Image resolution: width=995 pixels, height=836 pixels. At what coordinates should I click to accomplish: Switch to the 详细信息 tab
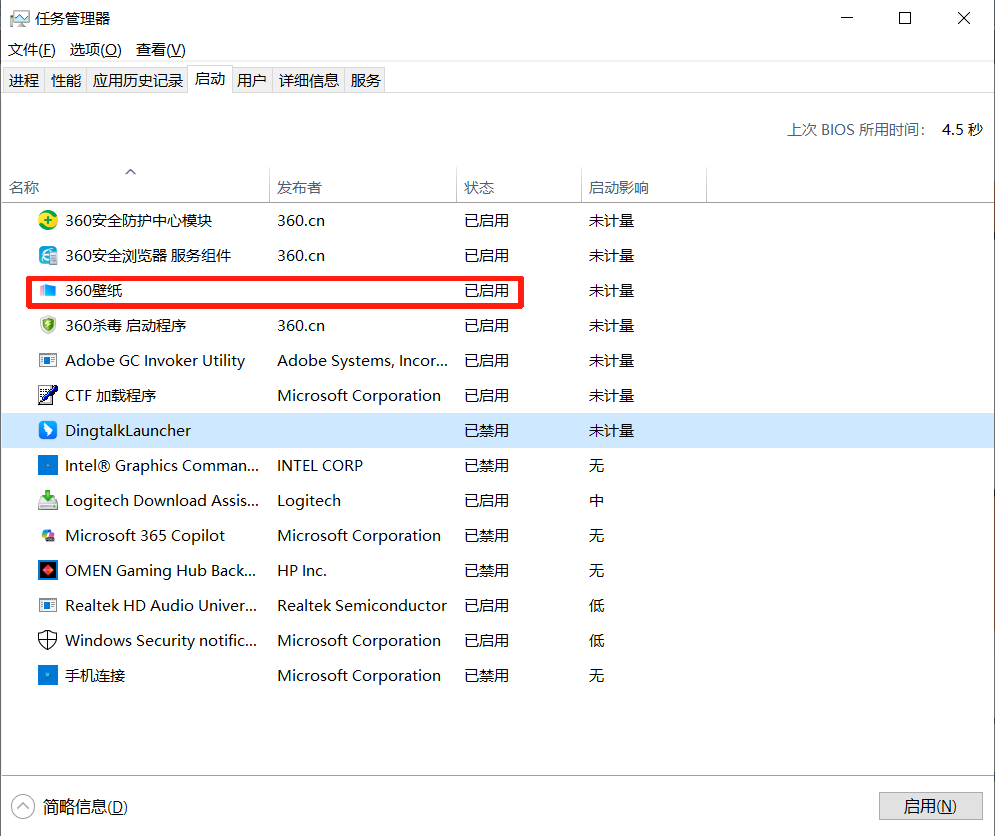click(x=308, y=81)
